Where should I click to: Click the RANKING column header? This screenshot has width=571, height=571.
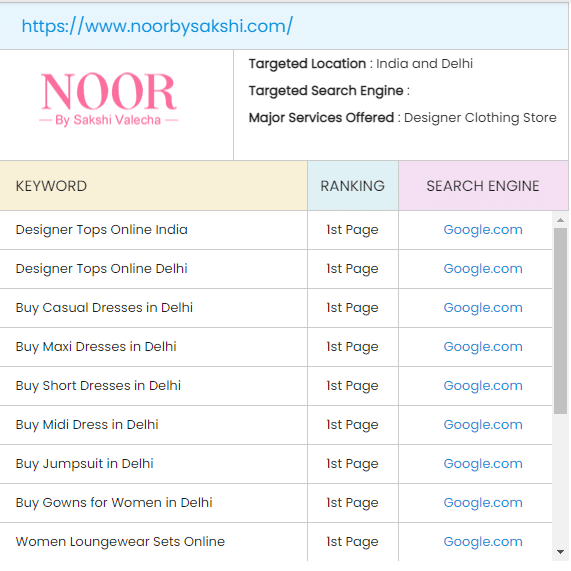(x=353, y=186)
